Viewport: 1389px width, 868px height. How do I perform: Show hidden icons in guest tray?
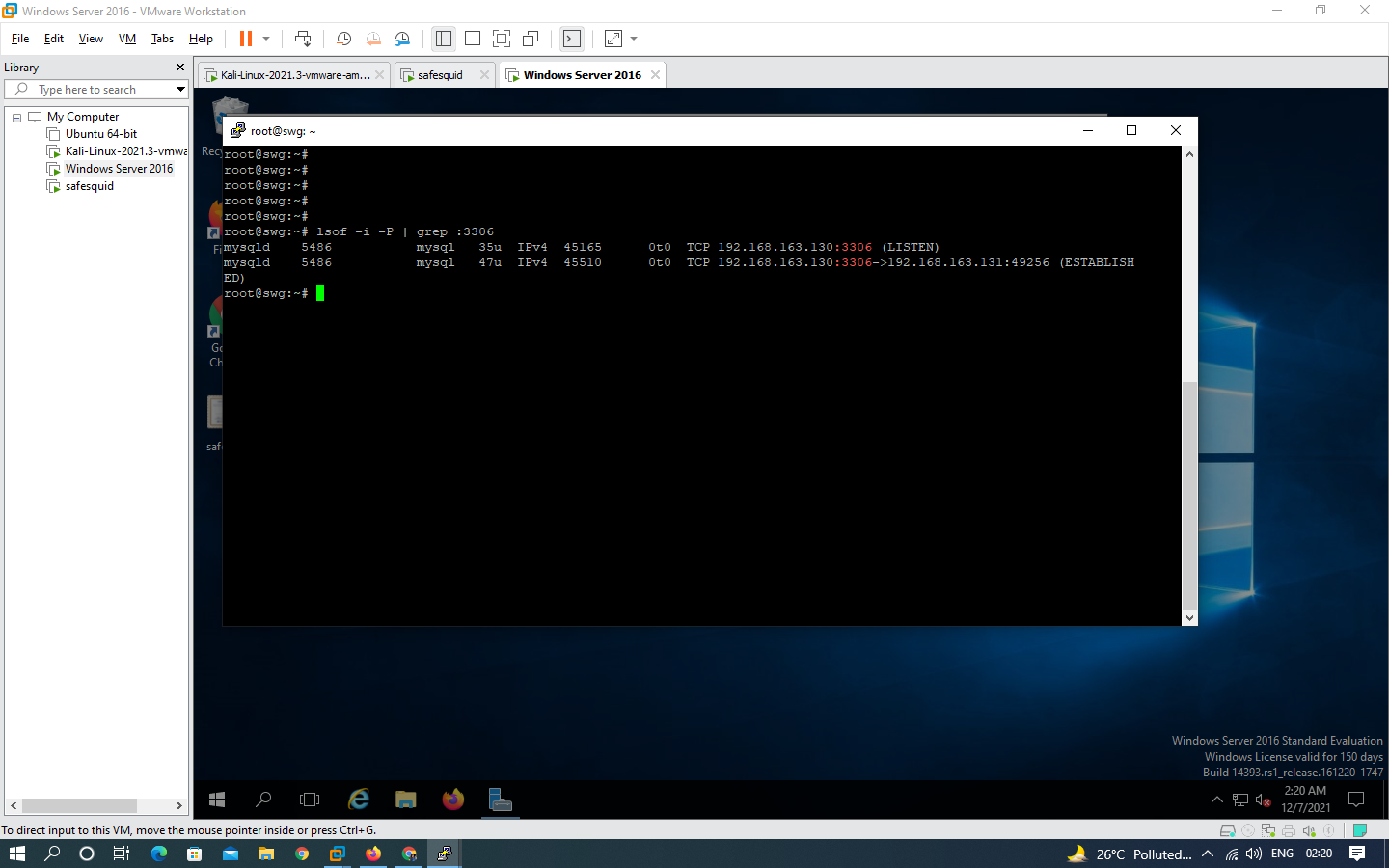(1217, 800)
